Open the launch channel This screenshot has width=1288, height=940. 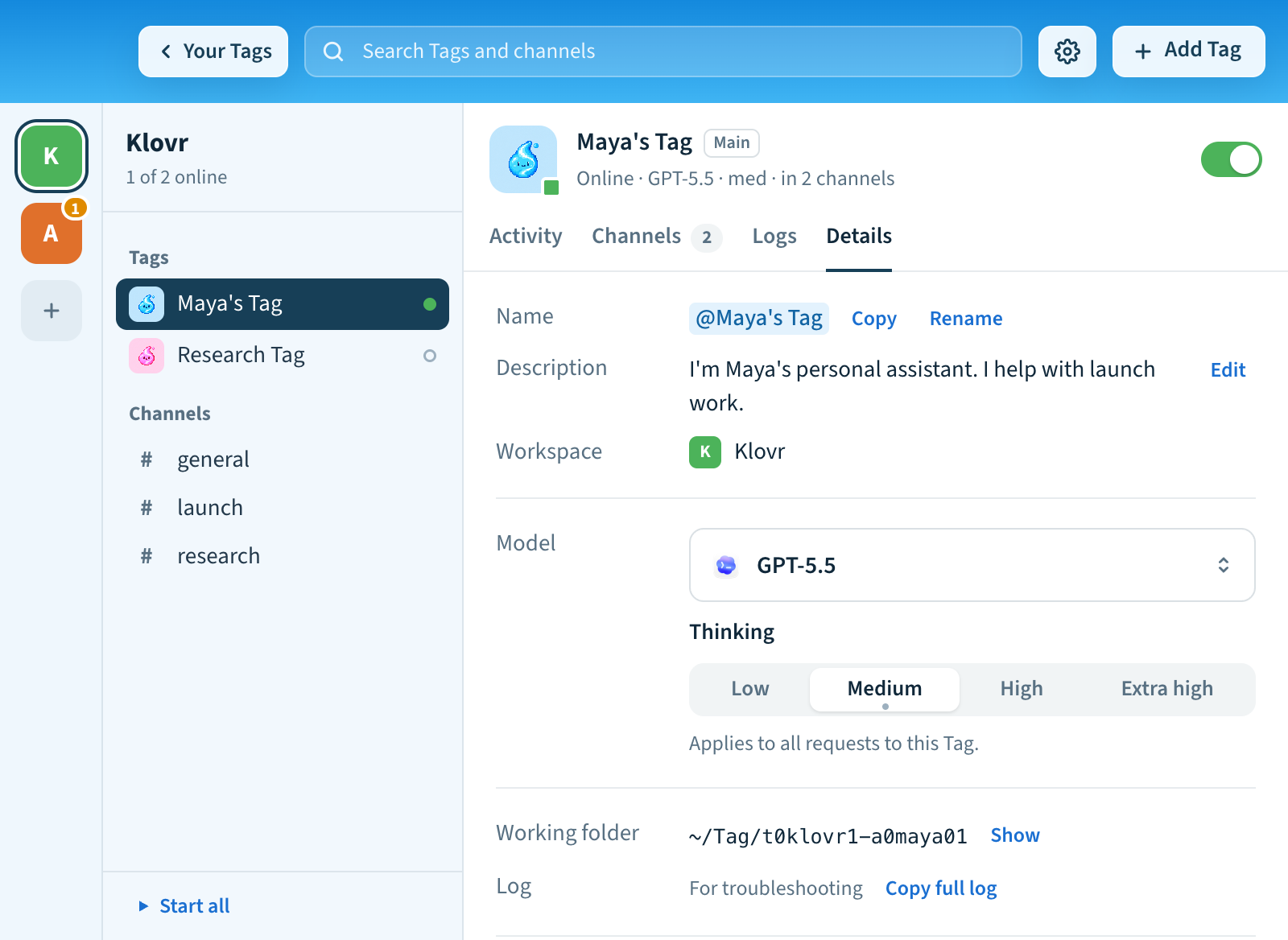283,508
